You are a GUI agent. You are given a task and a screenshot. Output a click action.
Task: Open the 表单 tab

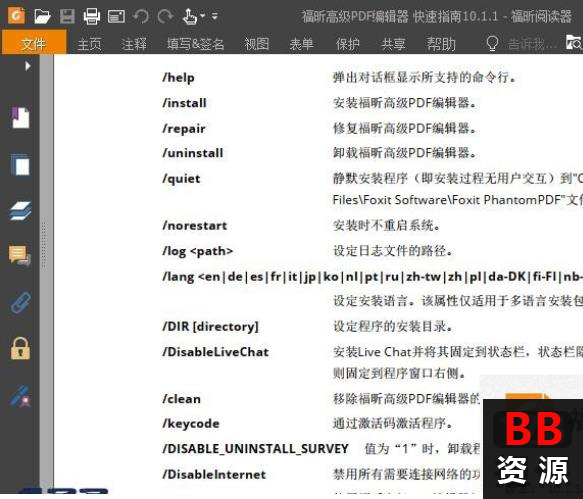[302, 44]
